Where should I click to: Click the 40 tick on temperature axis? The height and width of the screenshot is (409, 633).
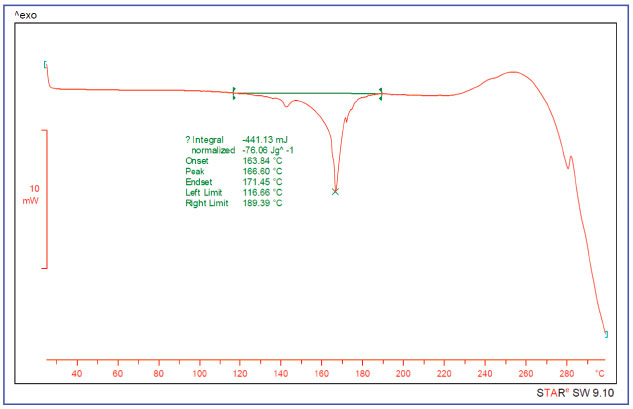click(77, 374)
